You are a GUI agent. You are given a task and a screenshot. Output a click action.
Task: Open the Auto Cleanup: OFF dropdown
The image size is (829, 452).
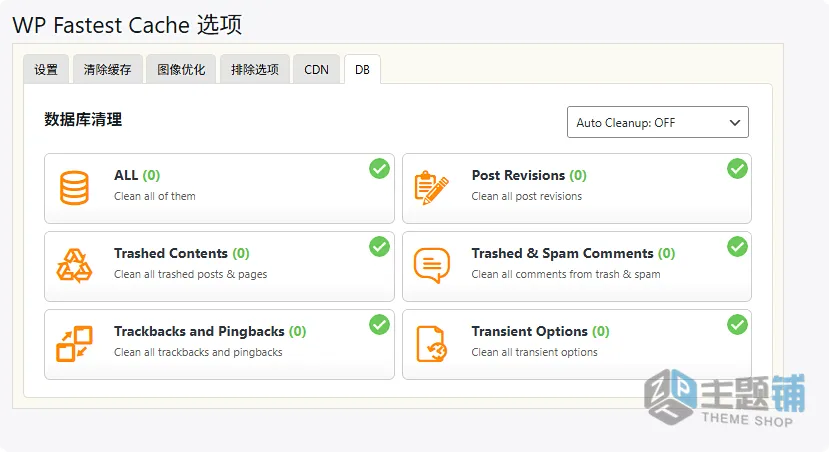coord(658,122)
